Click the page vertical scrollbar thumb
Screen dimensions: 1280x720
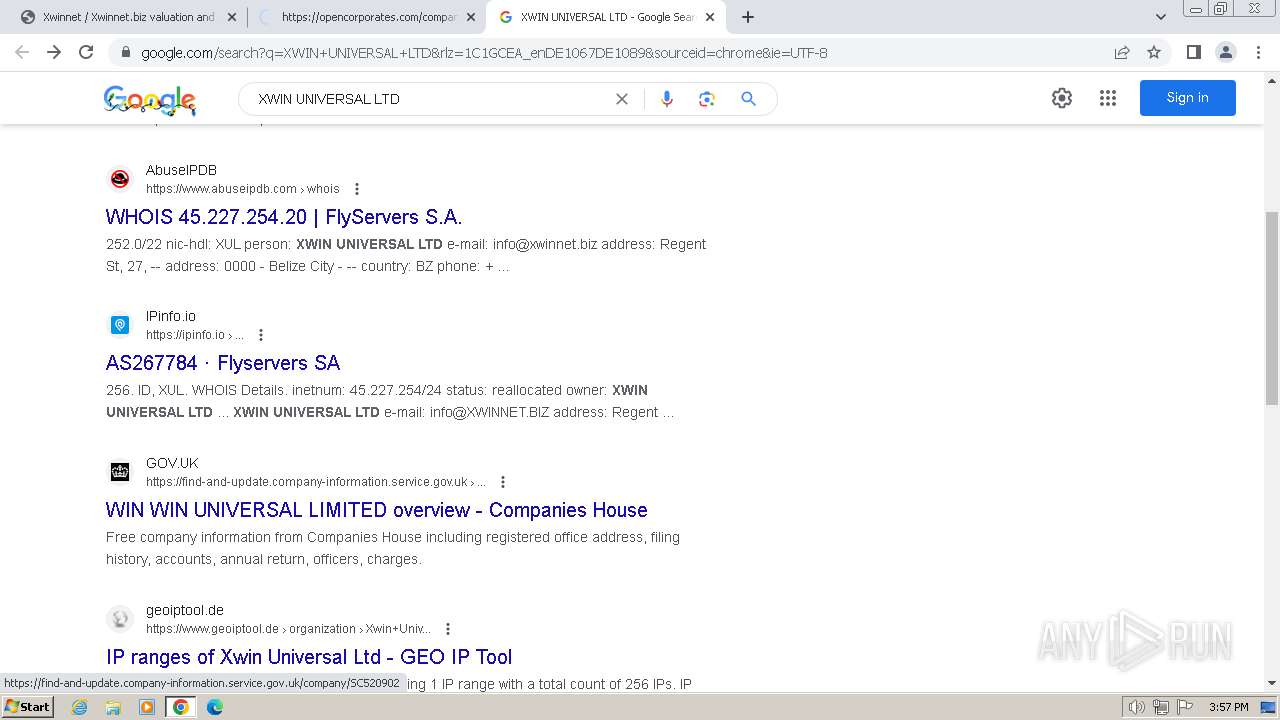(1272, 308)
